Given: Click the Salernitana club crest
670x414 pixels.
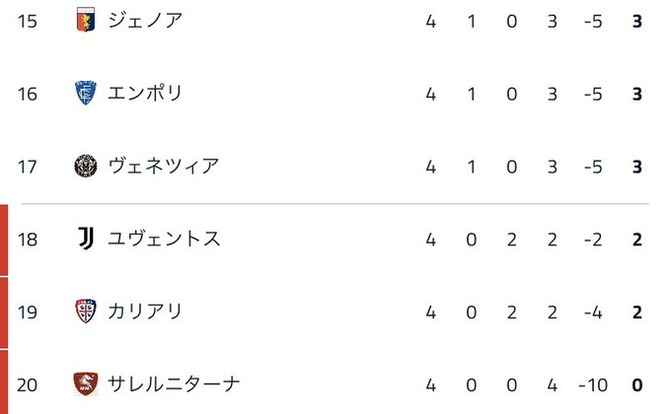Looking at the screenshot, I should point(86,384).
